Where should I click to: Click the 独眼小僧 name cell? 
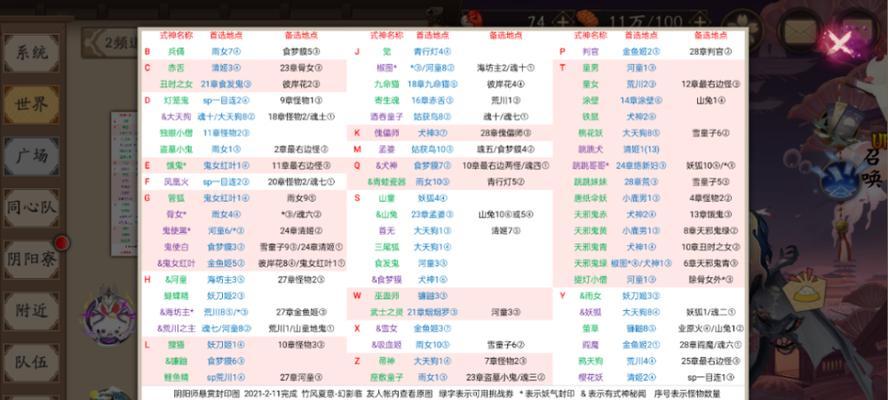(176, 133)
